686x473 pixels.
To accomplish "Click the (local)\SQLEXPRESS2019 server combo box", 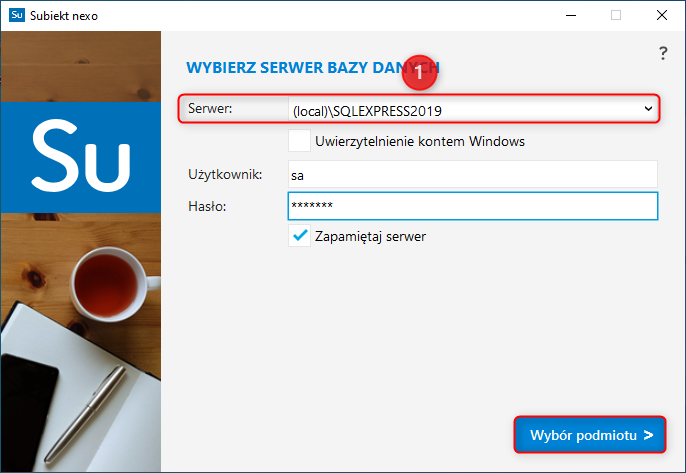I will (472, 109).
